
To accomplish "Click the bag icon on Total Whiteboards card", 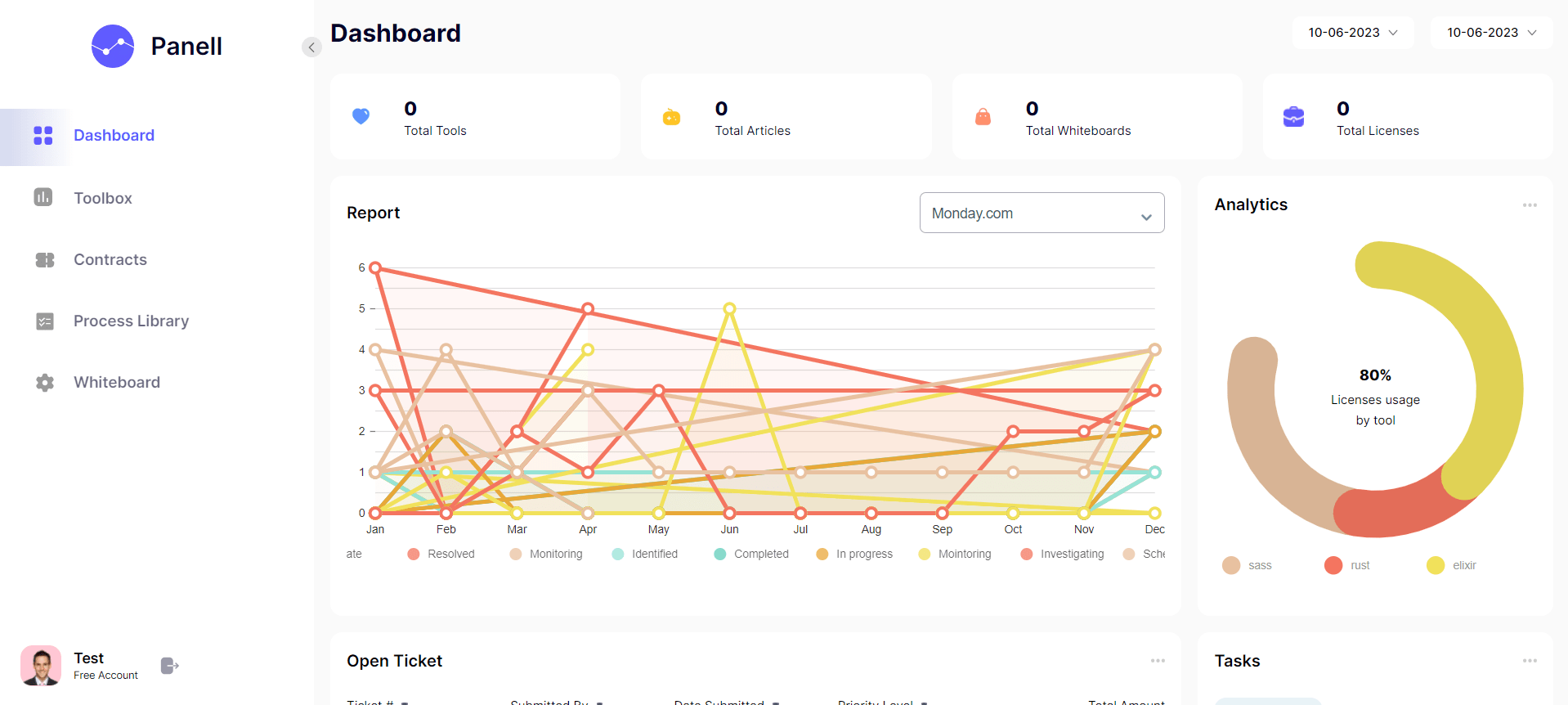I will point(983,117).
